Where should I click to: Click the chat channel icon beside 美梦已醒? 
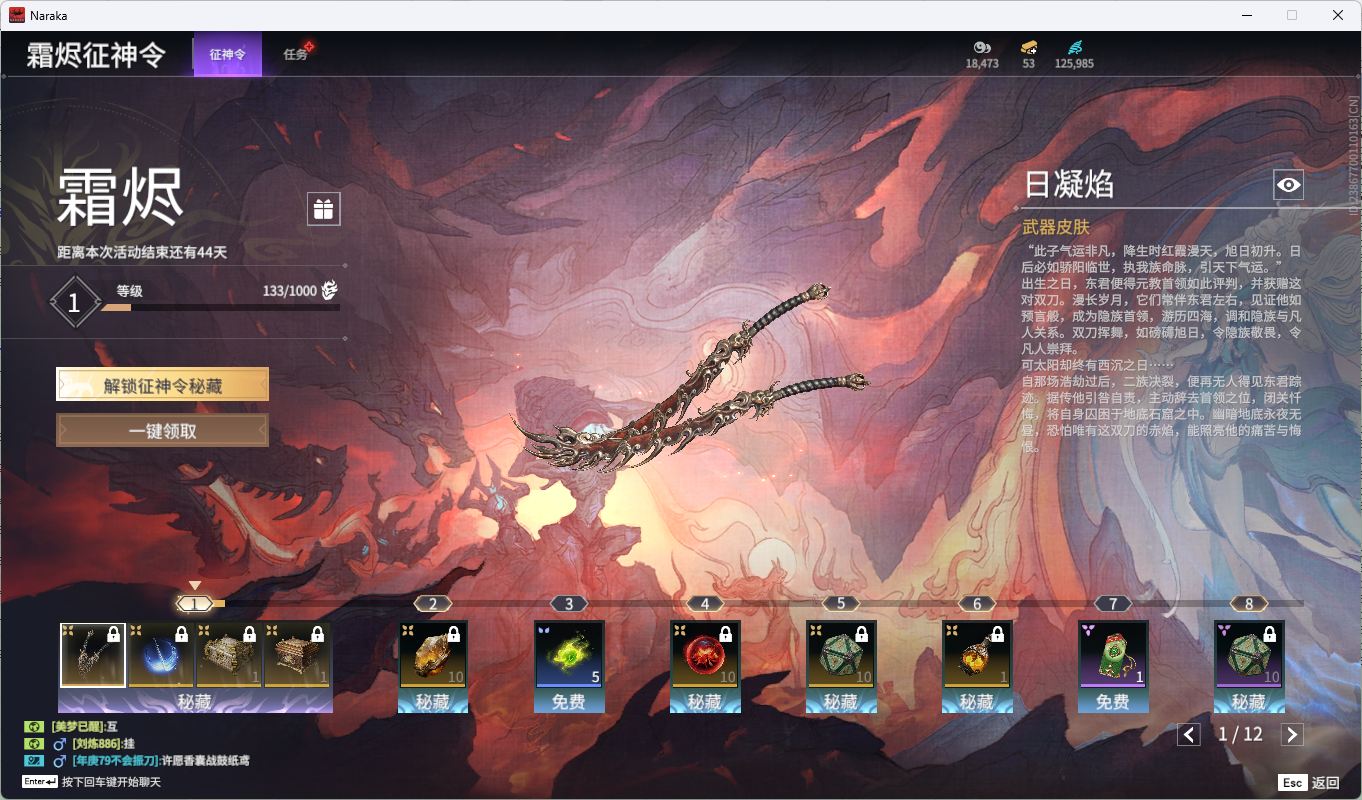click(x=33, y=727)
